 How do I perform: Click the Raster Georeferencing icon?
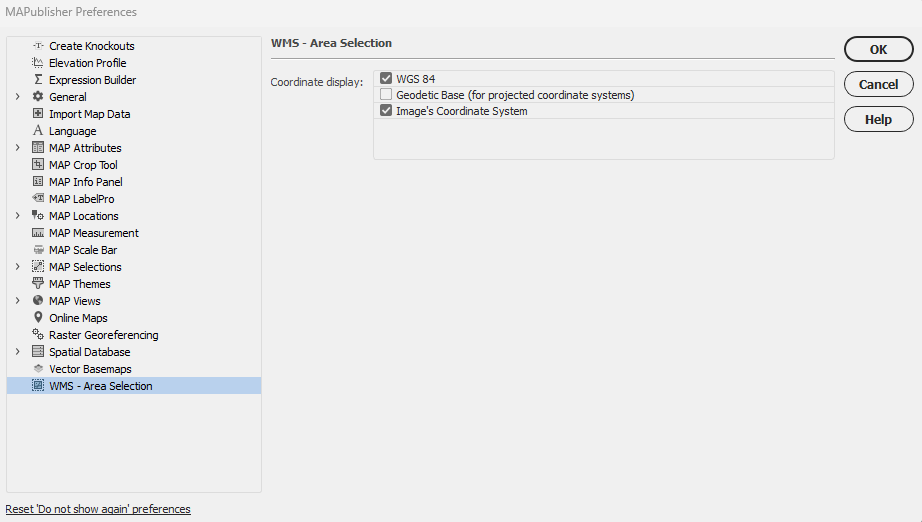[38, 334]
